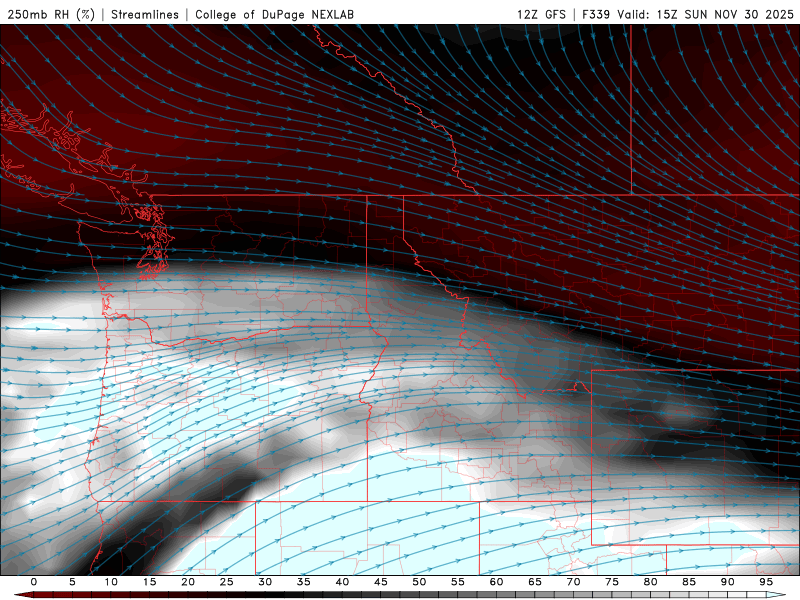Viewport: 800px width, 600px height.
Task: Click the 45 label on color scale
Action: point(381,582)
